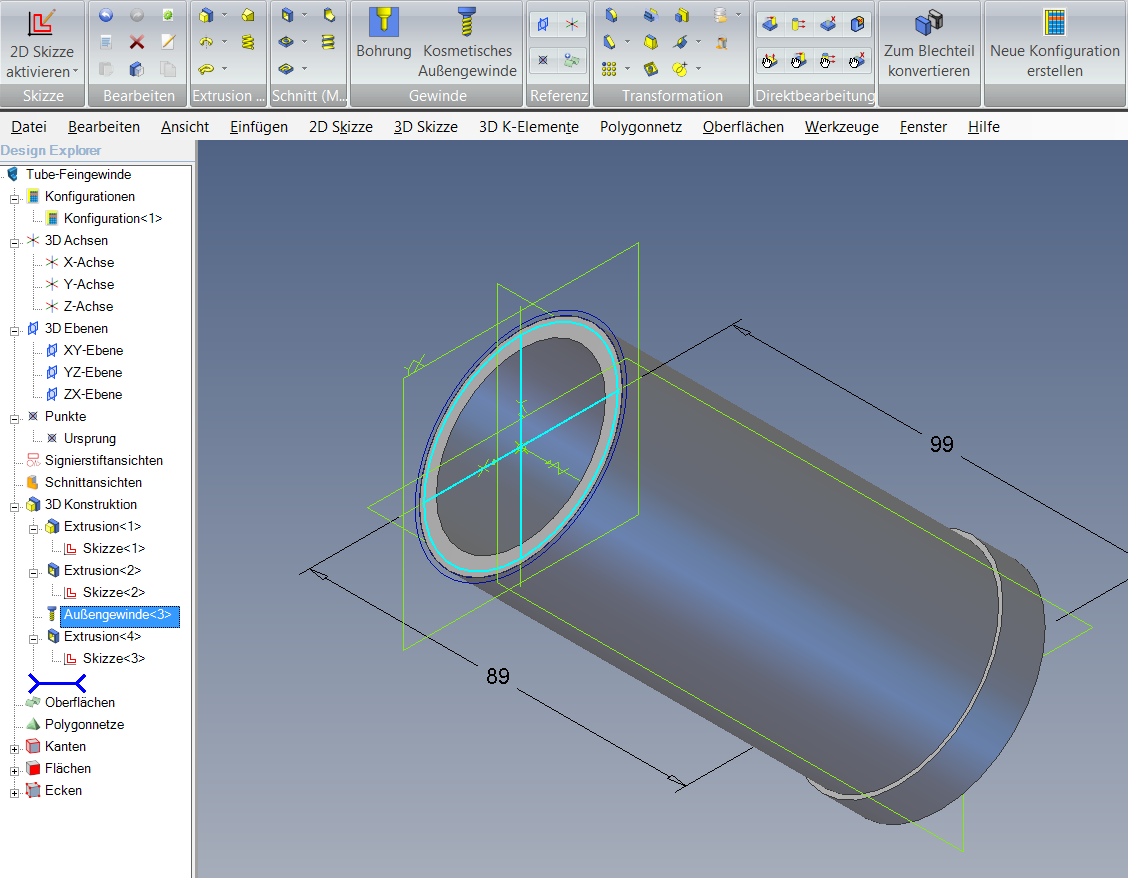The image size is (1128, 878).
Task: Click the green gear regenerate icon
Action: [x=168, y=15]
